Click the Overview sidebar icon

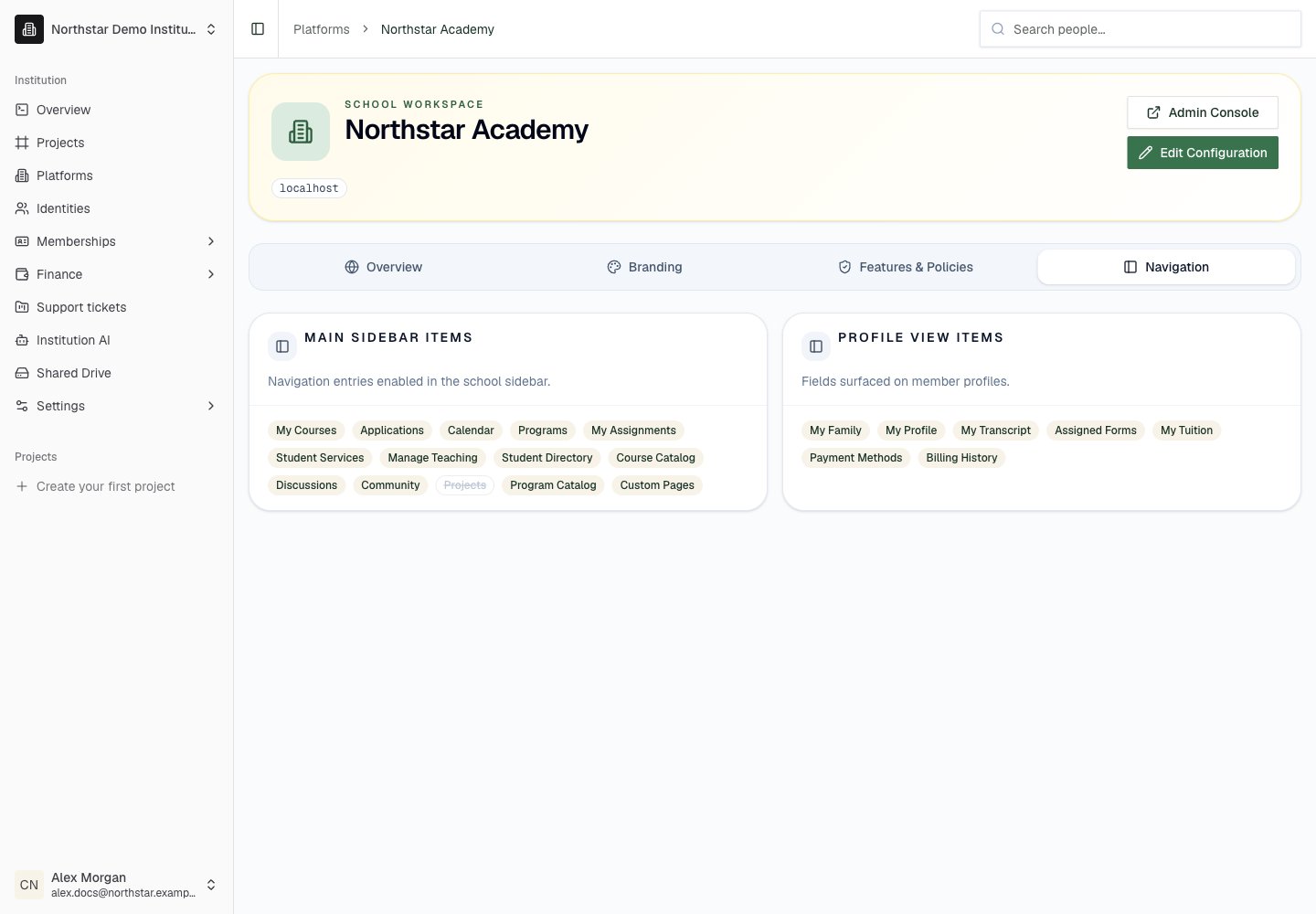(x=22, y=110)
